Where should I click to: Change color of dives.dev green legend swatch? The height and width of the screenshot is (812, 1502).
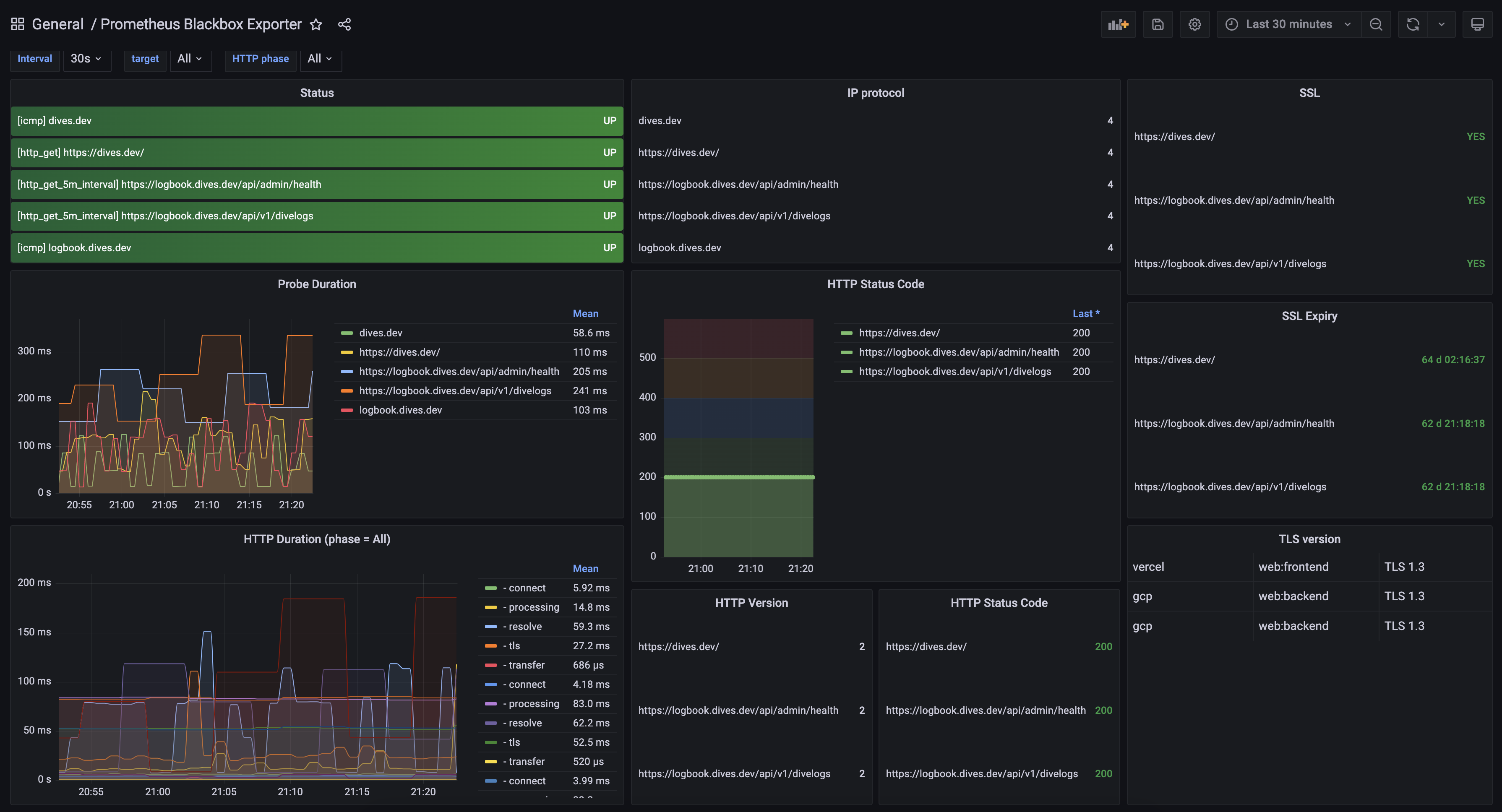(x=347, y=333)
